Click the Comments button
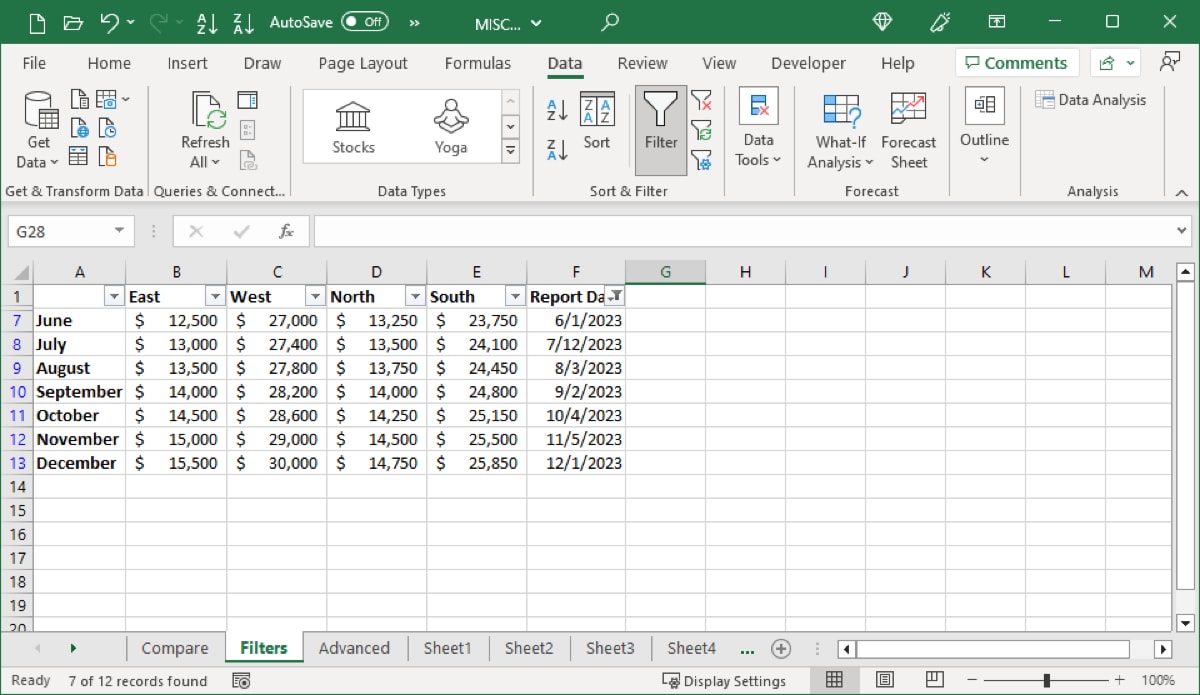Viewport: 1200px width, 695px height. pyautogui.click(x=1016, y=62)
